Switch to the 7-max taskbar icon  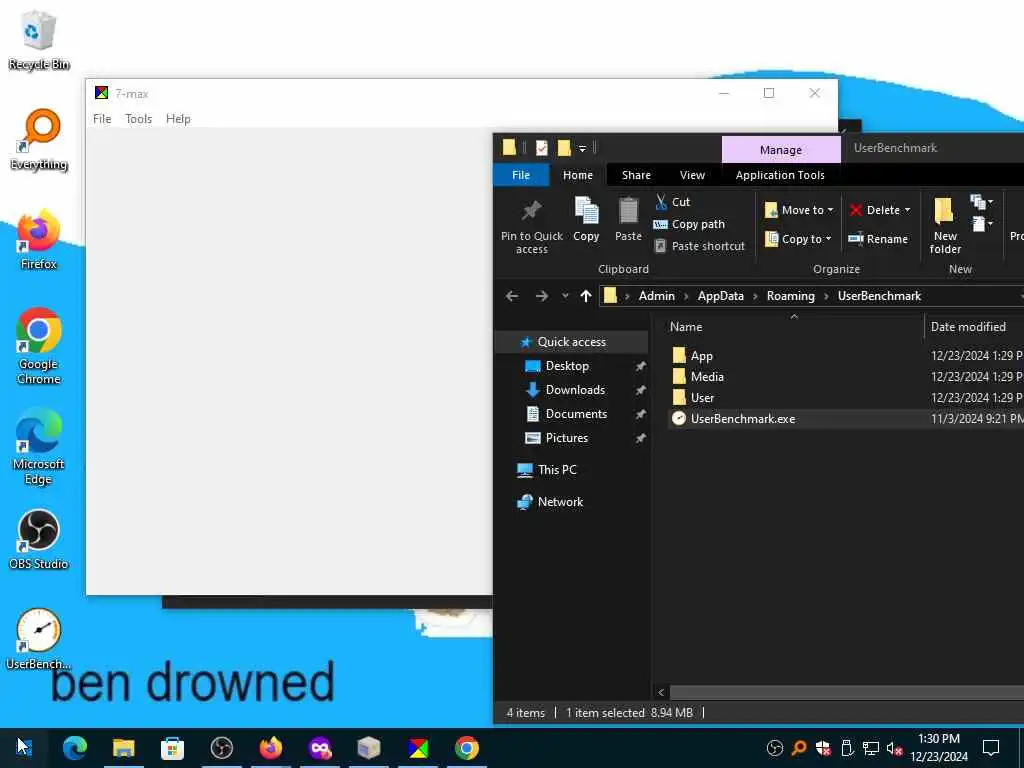click(418, 748)
